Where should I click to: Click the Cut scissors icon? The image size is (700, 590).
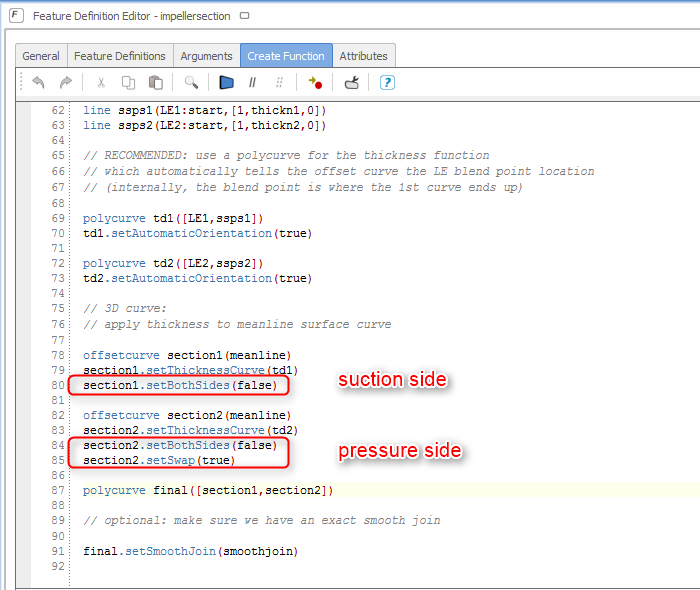101,83
